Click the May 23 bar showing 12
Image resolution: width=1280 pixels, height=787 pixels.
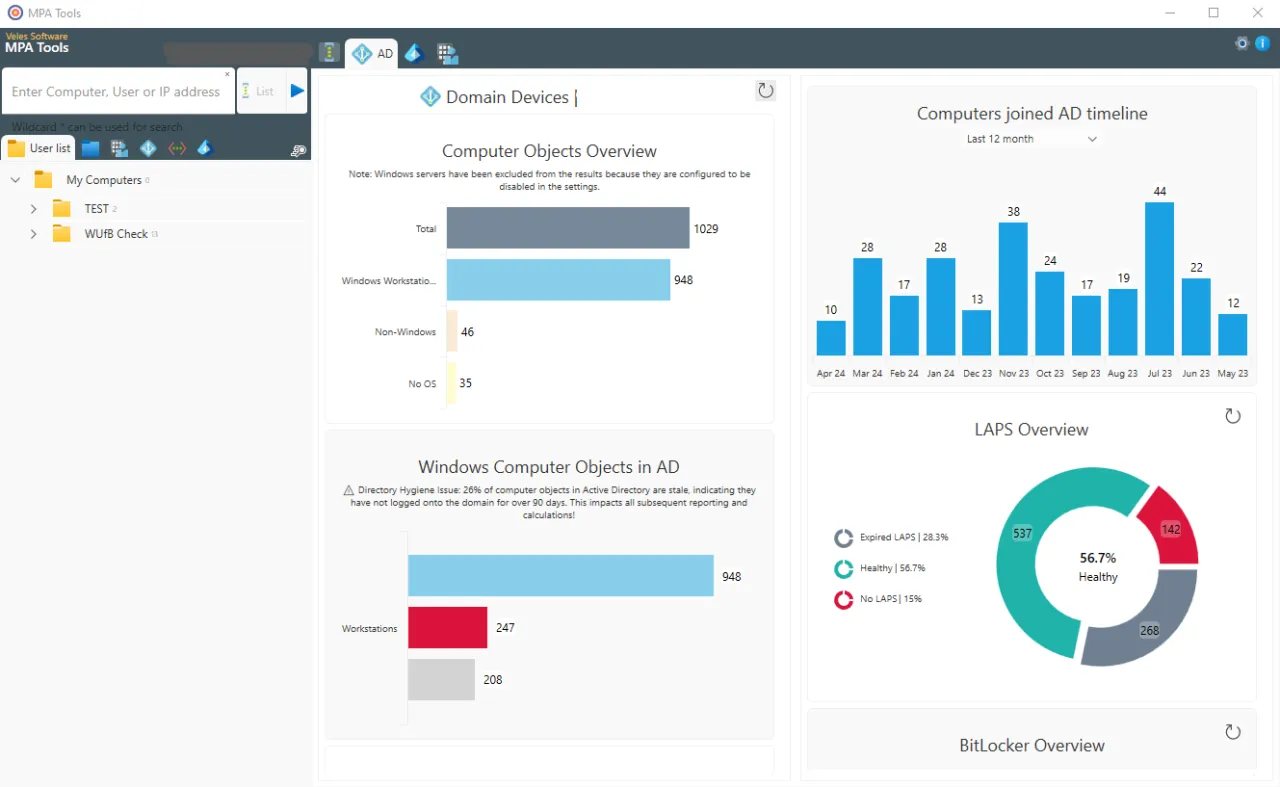coord(1233,335)
